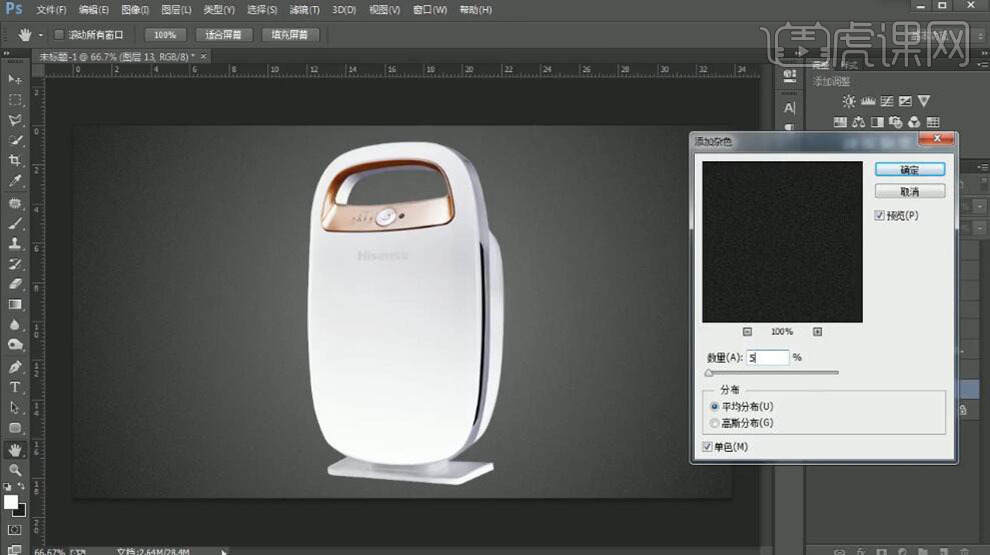Click the noise amount slider handle
The height and width of the screenshot is (555, 990).
(709, 373)
